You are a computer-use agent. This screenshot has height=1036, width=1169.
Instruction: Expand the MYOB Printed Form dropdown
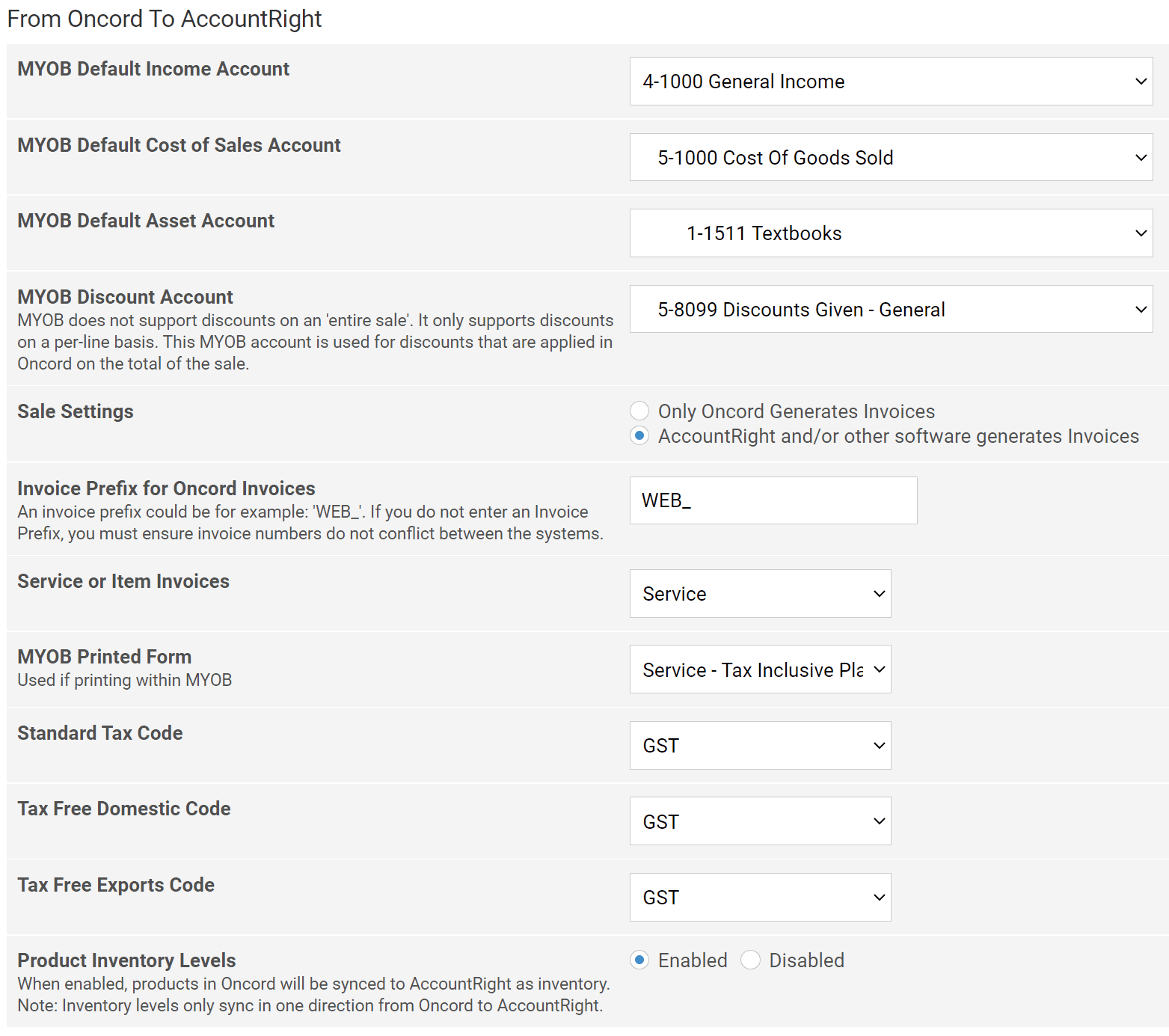click(760, 669)
